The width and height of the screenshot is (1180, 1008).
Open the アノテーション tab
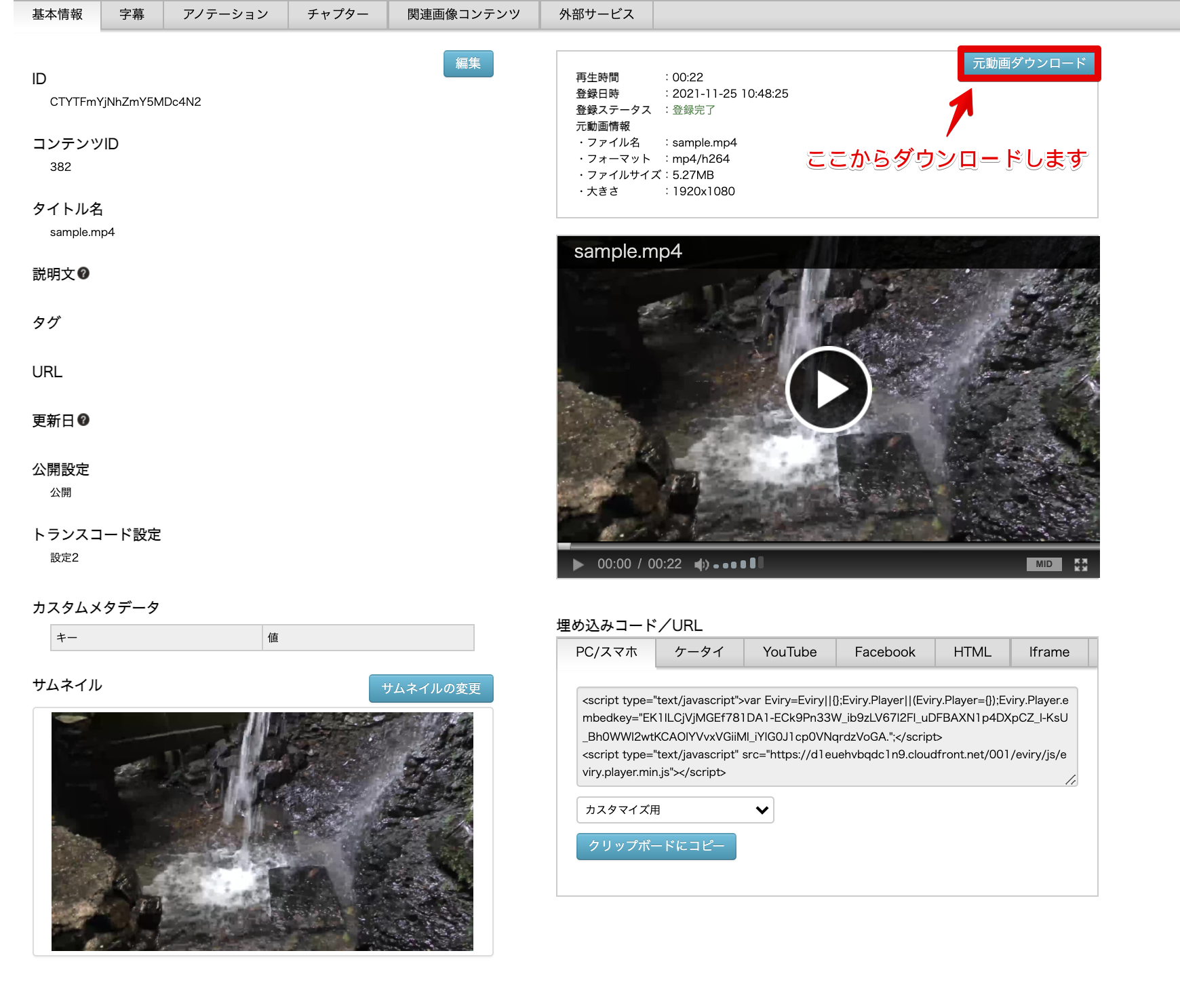tap(226, 15)
